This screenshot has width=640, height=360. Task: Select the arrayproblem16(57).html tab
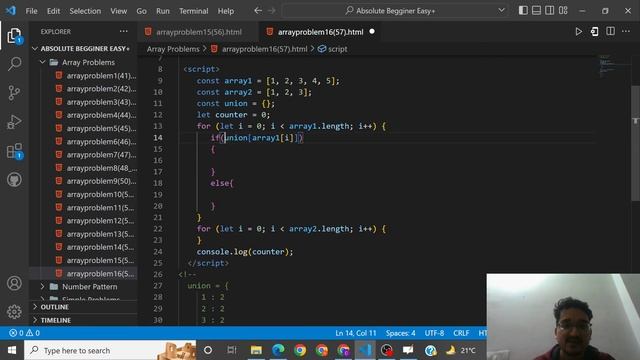[x=320, y=32]
